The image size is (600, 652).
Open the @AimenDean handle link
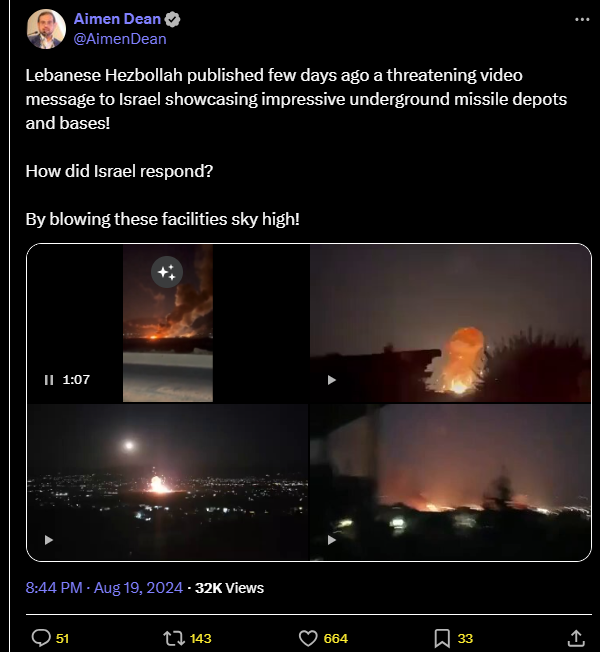120,39
